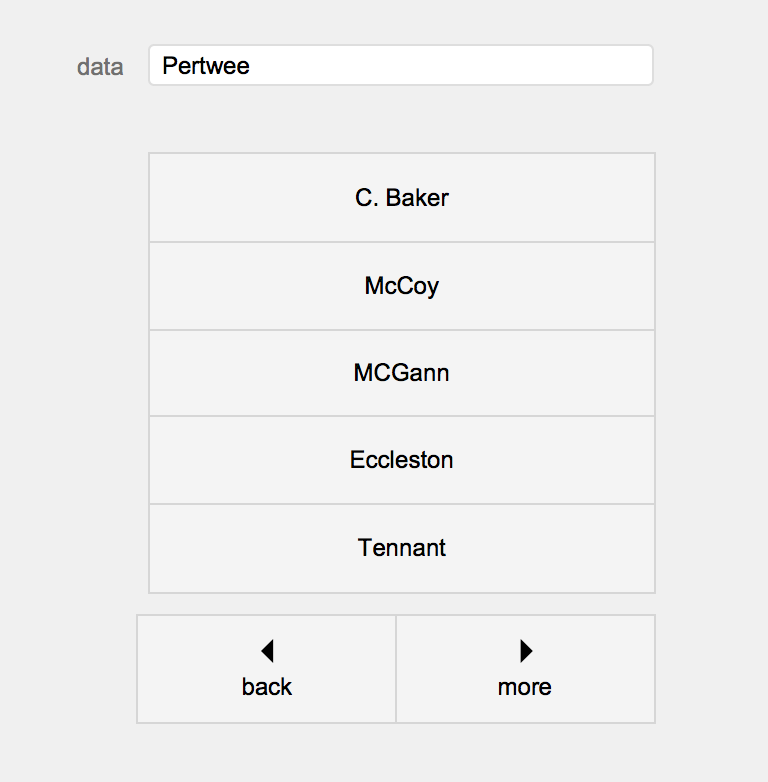The height and width of the screenshot is (782, 768).
Task: Select Eccleston in the list
Action: 401,460
